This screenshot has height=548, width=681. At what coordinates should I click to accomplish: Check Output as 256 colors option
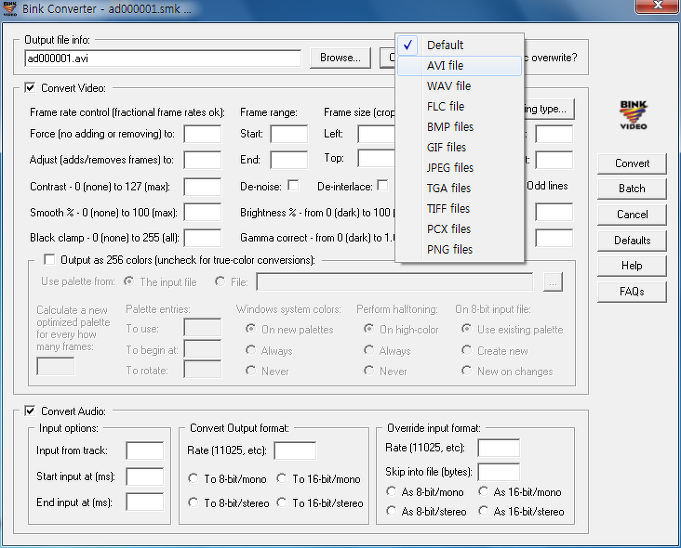50,260
